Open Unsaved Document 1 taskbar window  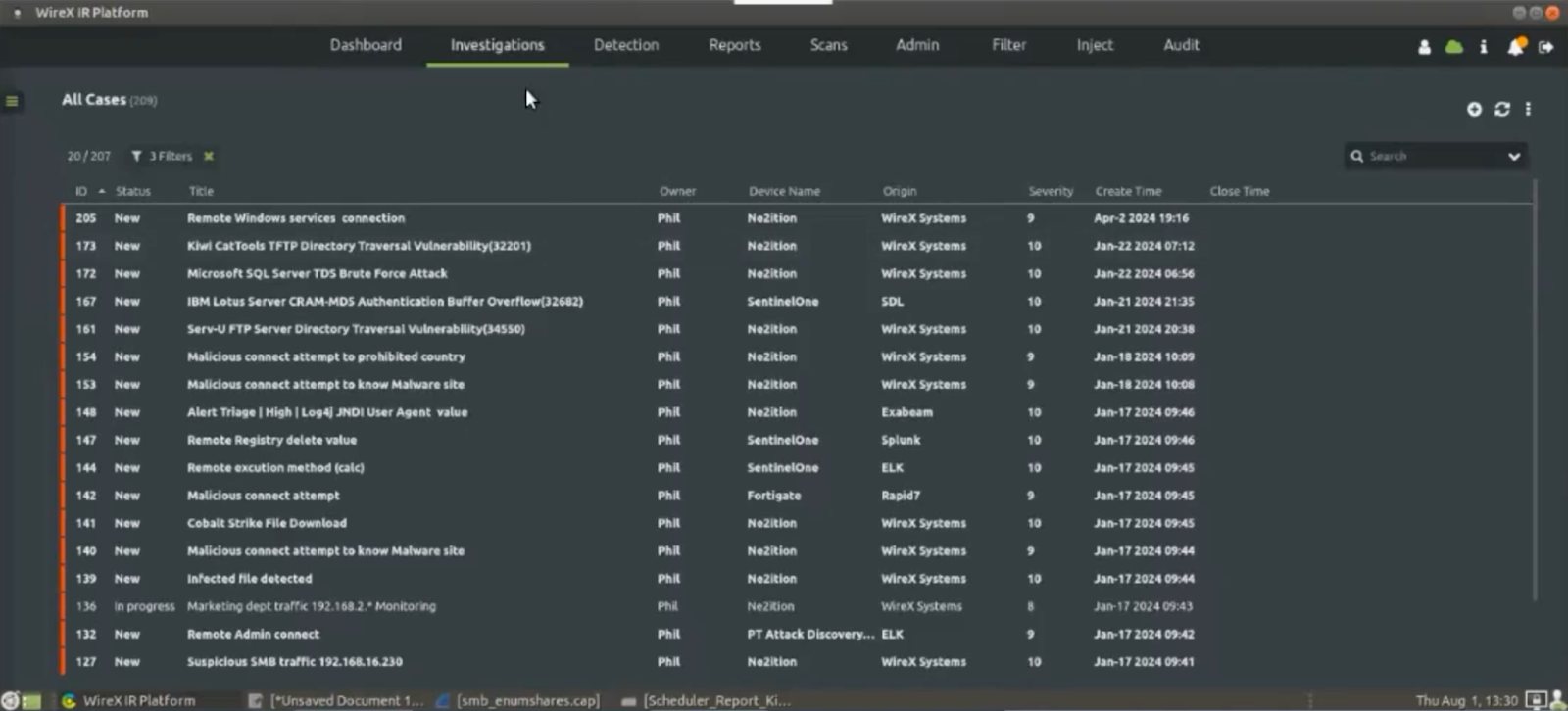(336, 700)
